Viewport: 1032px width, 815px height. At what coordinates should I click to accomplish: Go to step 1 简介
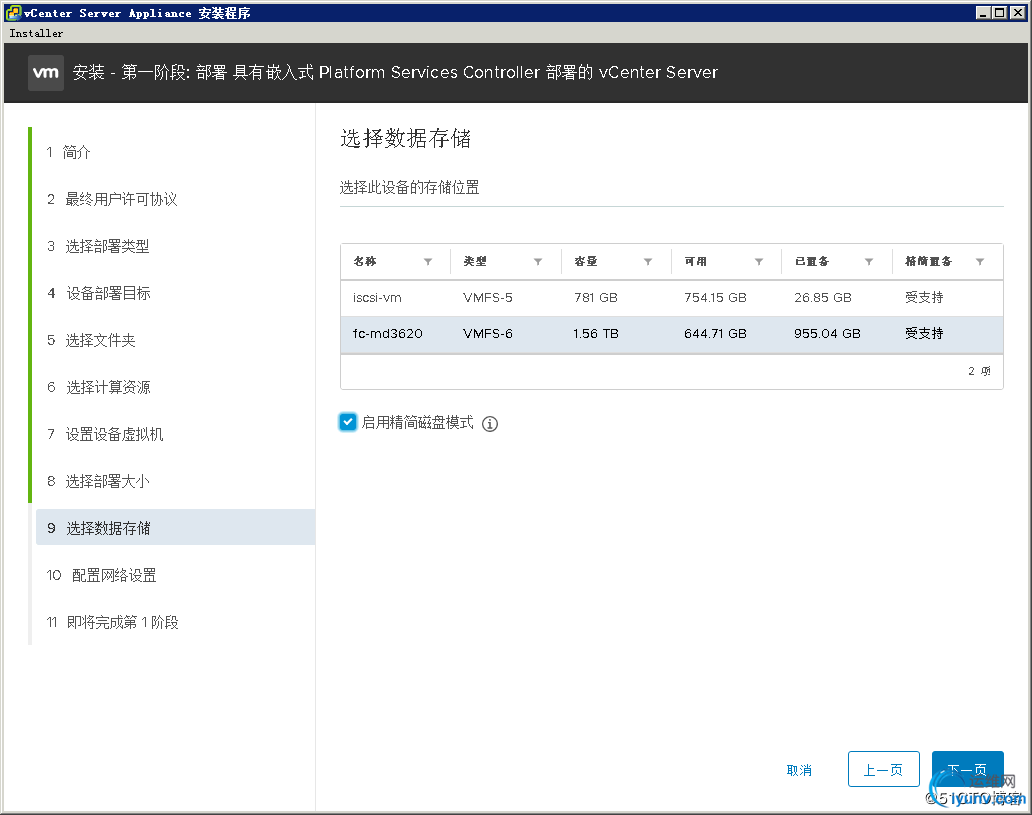[x=68, y=152]
